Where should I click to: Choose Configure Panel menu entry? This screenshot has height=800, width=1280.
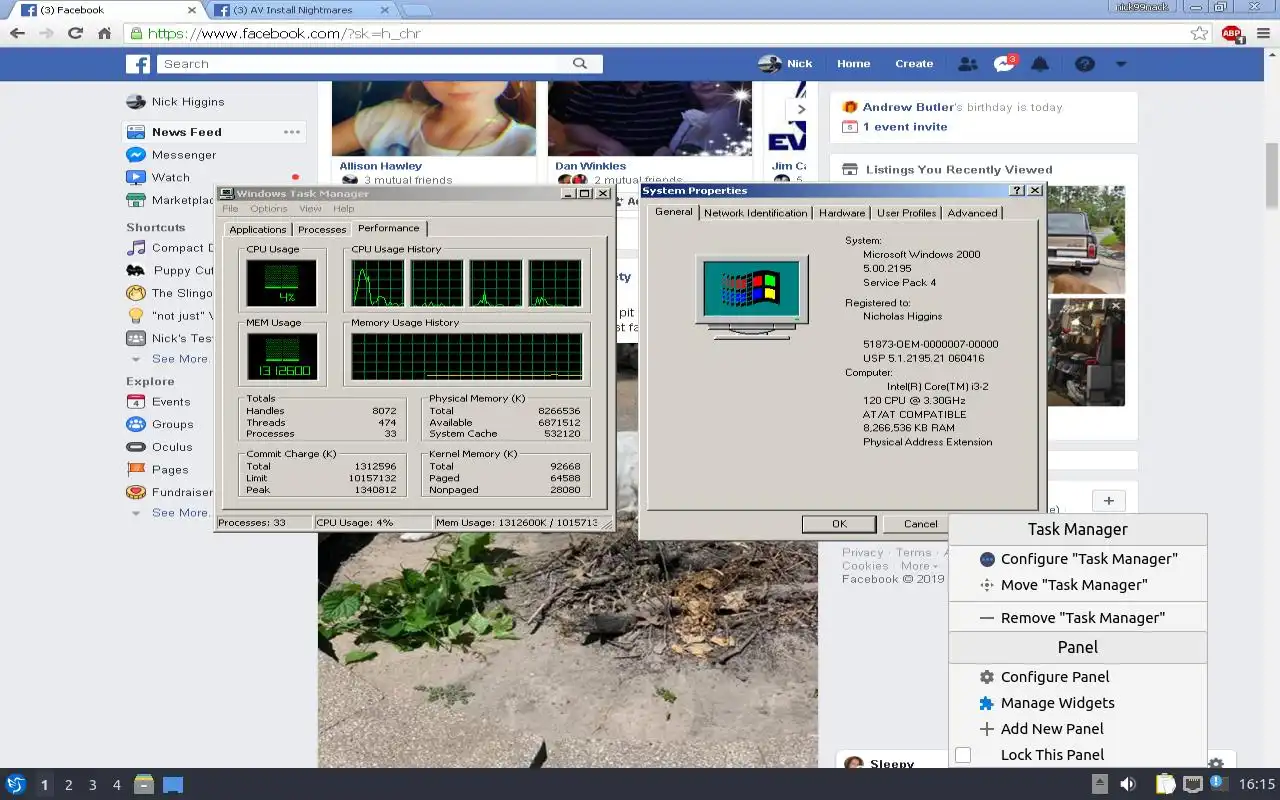1078,677
